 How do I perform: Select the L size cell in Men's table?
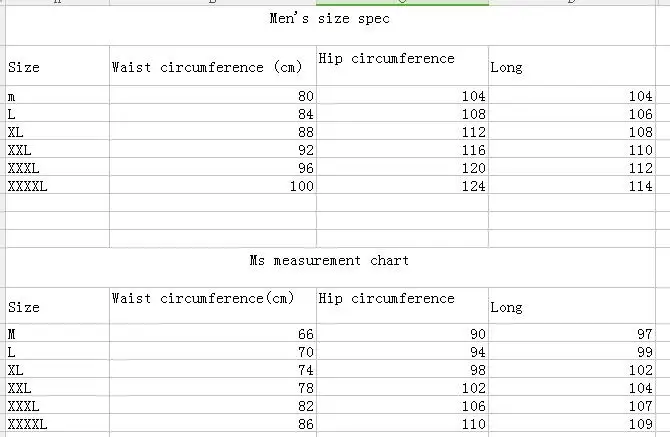pyautogui.click(x=57, y=113)
